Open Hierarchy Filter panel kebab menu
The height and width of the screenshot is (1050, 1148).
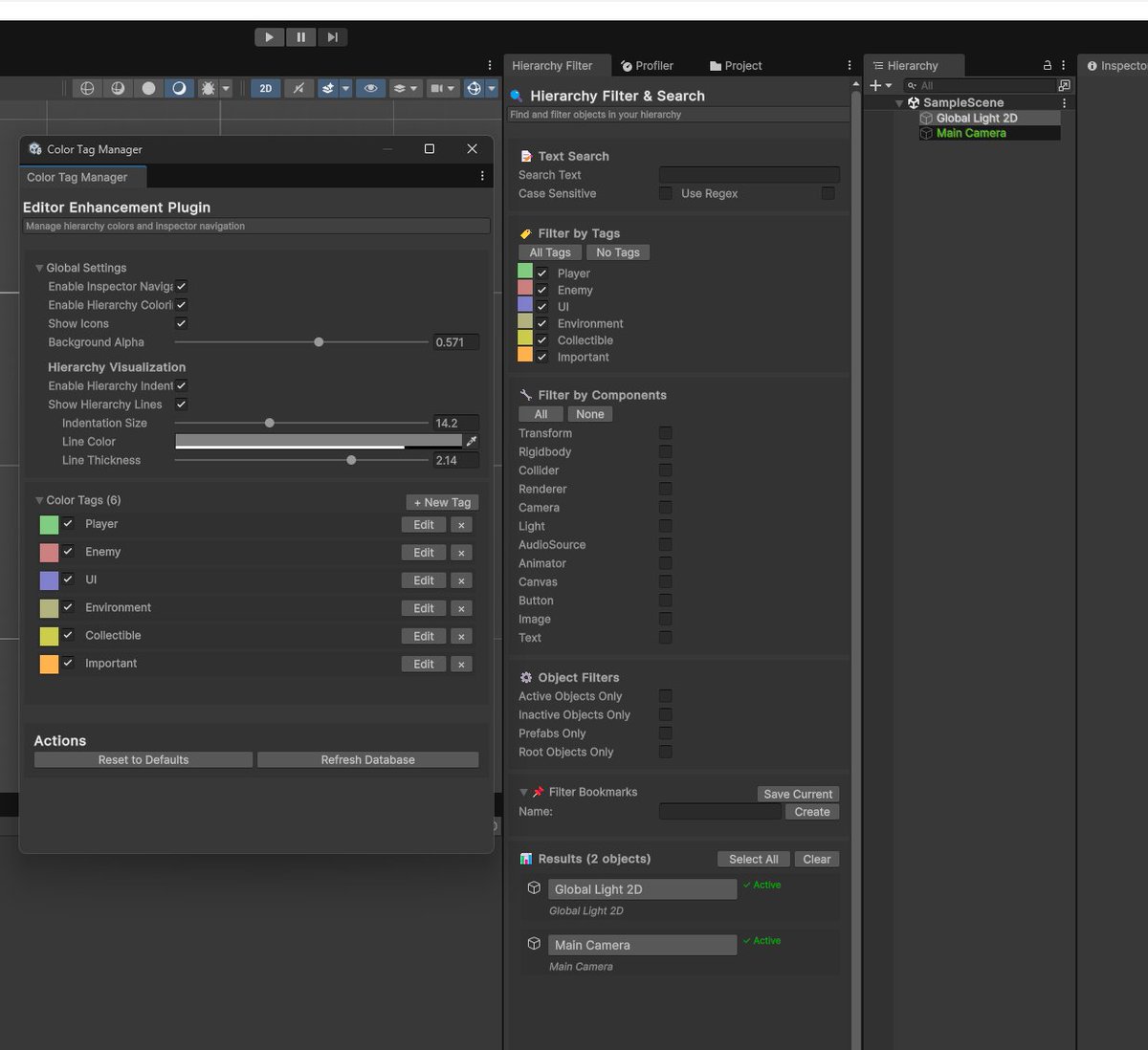[850, 65]
